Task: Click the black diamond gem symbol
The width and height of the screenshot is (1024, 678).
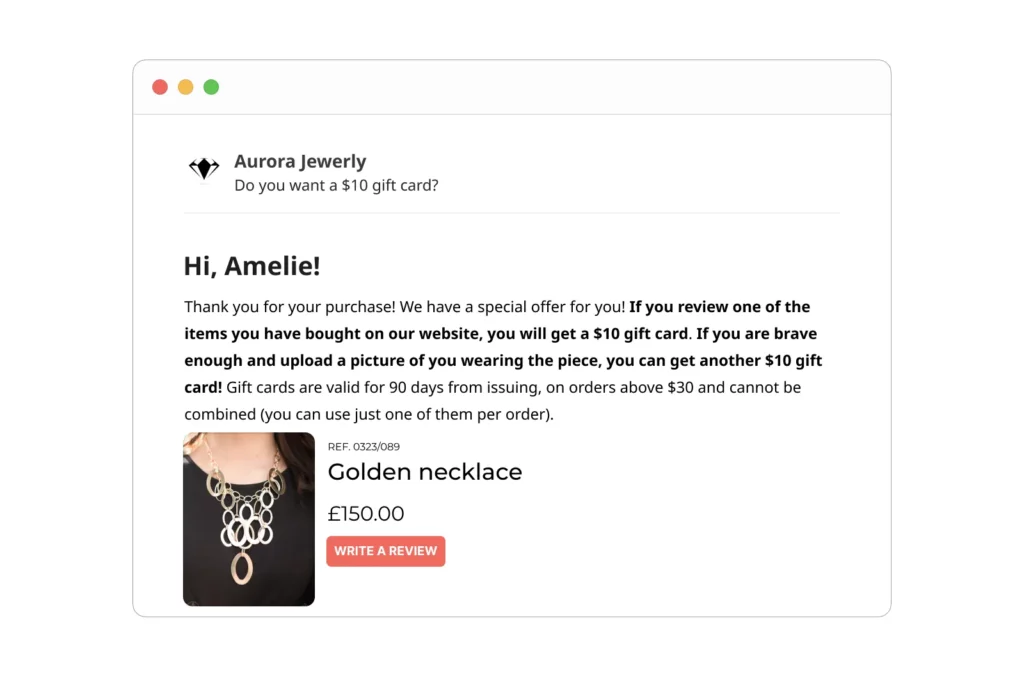Action: click(203, 168)
